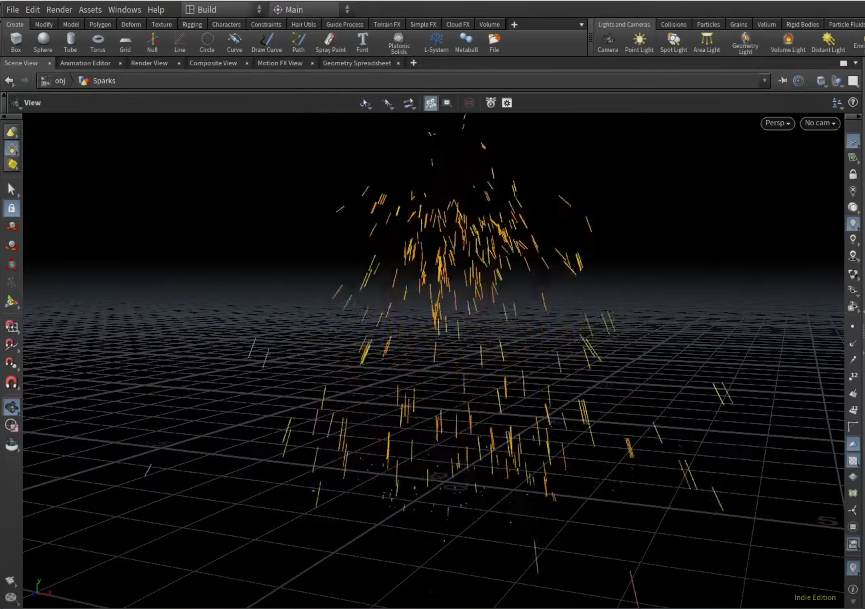This screenshot has width=865, height=609.
Task: Select the Sphere shelf tool
Action: pyautogui.click(x=43, y=42)
